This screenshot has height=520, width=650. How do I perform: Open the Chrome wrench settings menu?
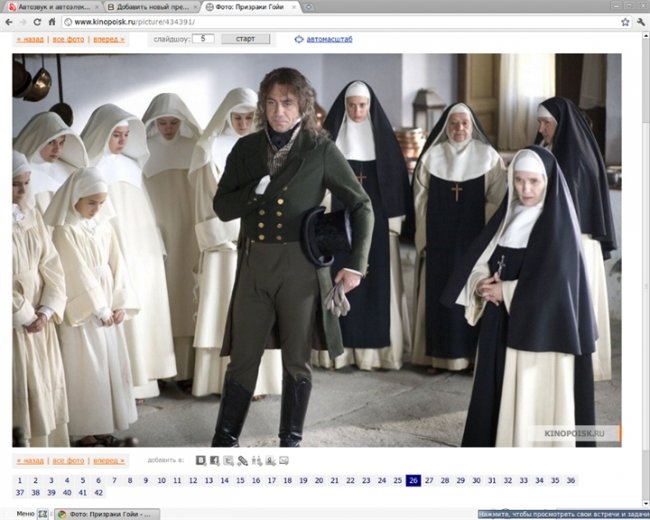pos(640,21)
